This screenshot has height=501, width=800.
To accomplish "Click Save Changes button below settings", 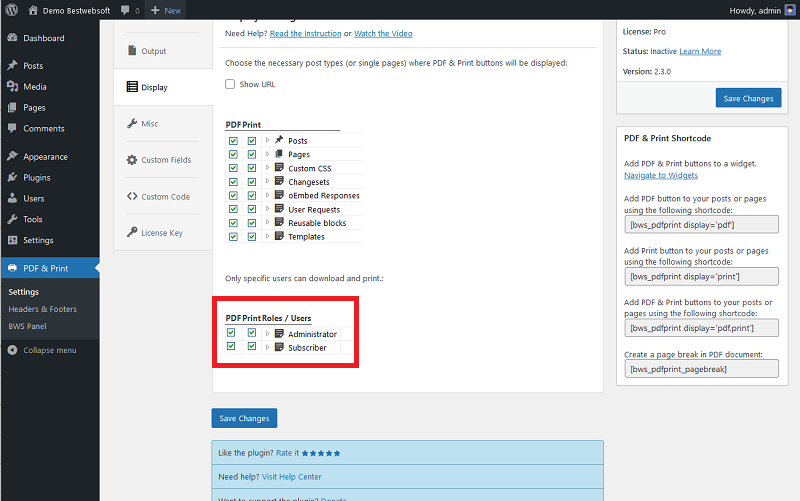I will pos(244,418).
